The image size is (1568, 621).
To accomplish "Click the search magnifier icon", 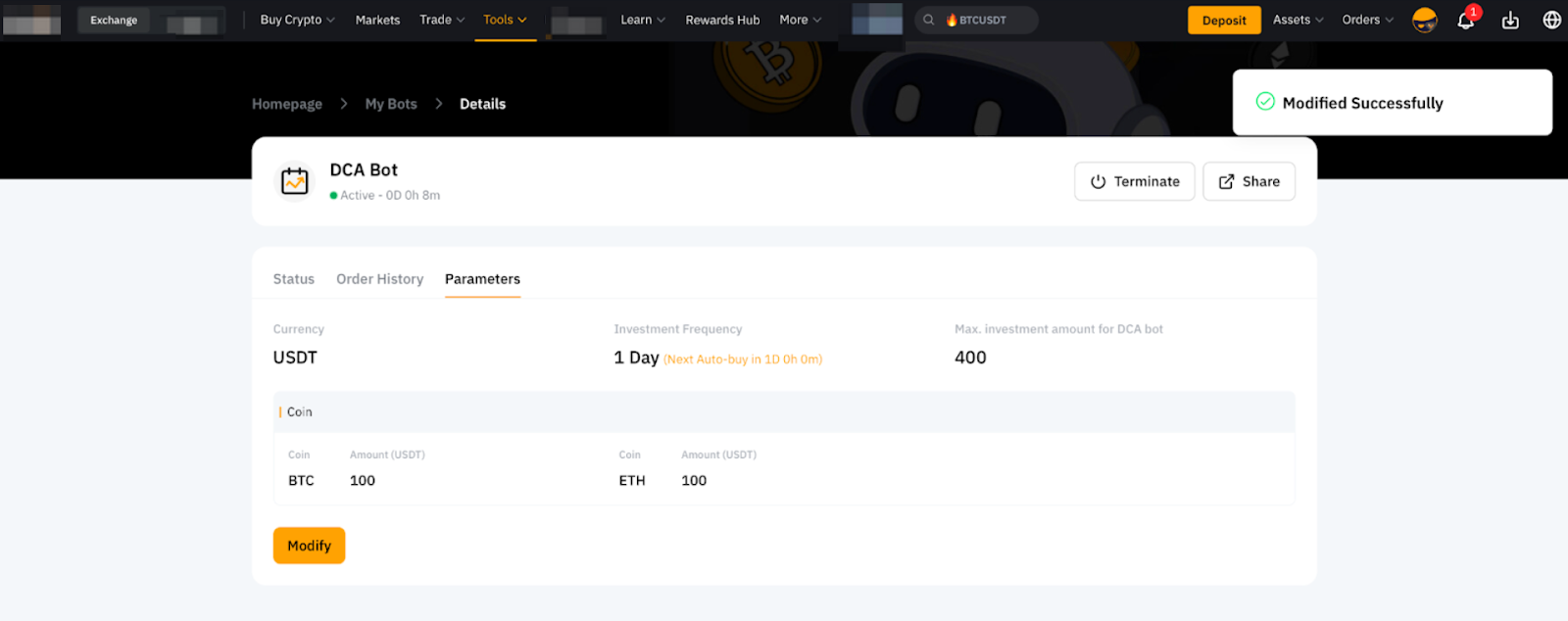I will coord(928,21).
